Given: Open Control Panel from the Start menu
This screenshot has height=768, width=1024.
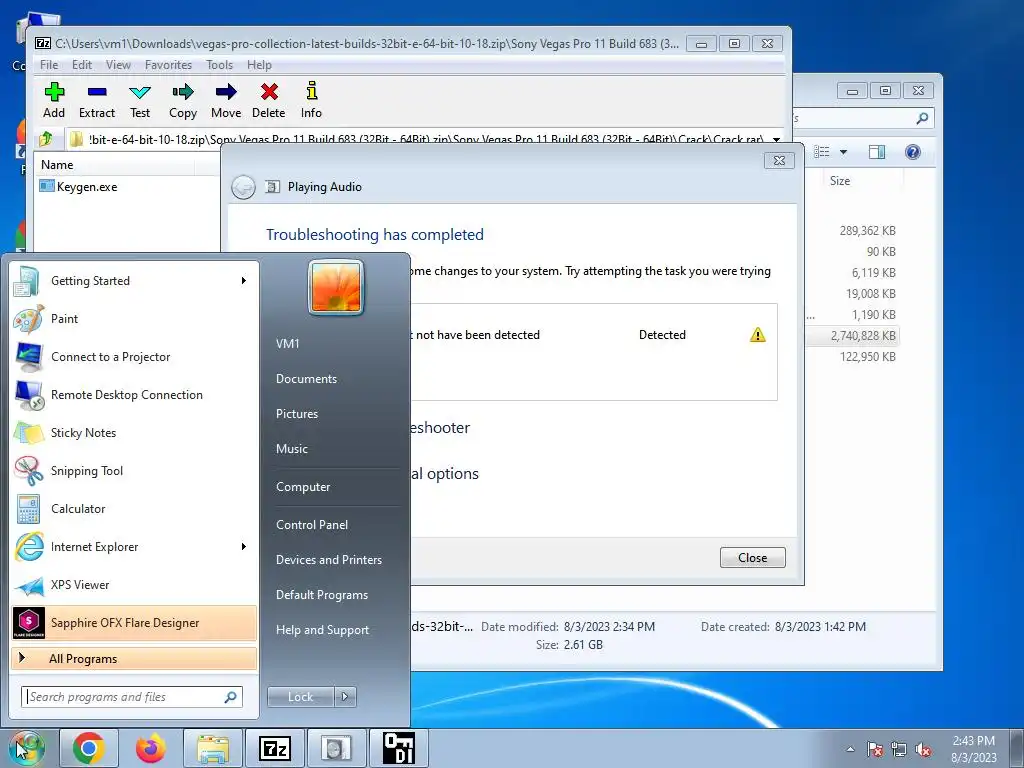Looking at the screenshot, I should 312,525.
